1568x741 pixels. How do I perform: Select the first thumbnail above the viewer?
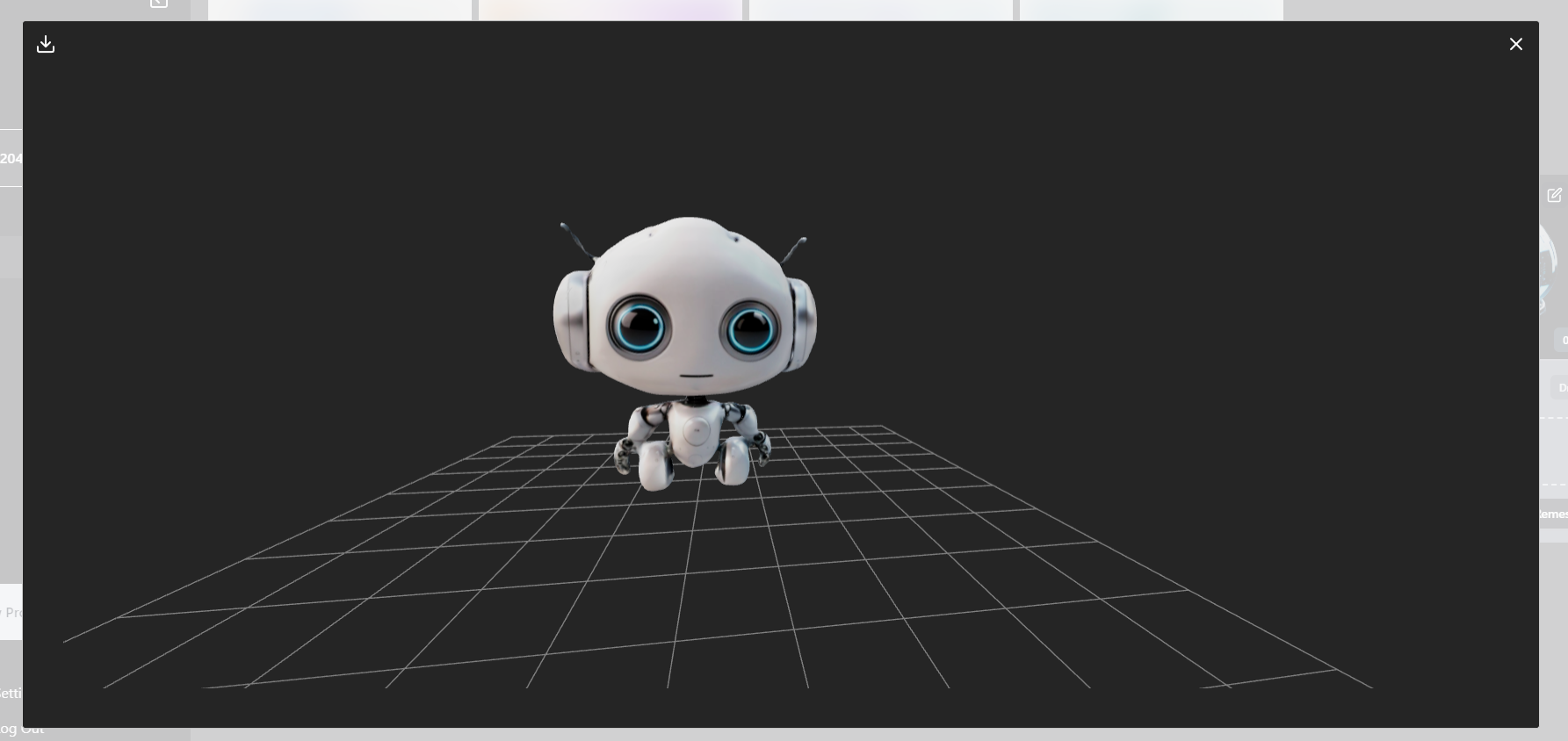click(x=340, y=10)
